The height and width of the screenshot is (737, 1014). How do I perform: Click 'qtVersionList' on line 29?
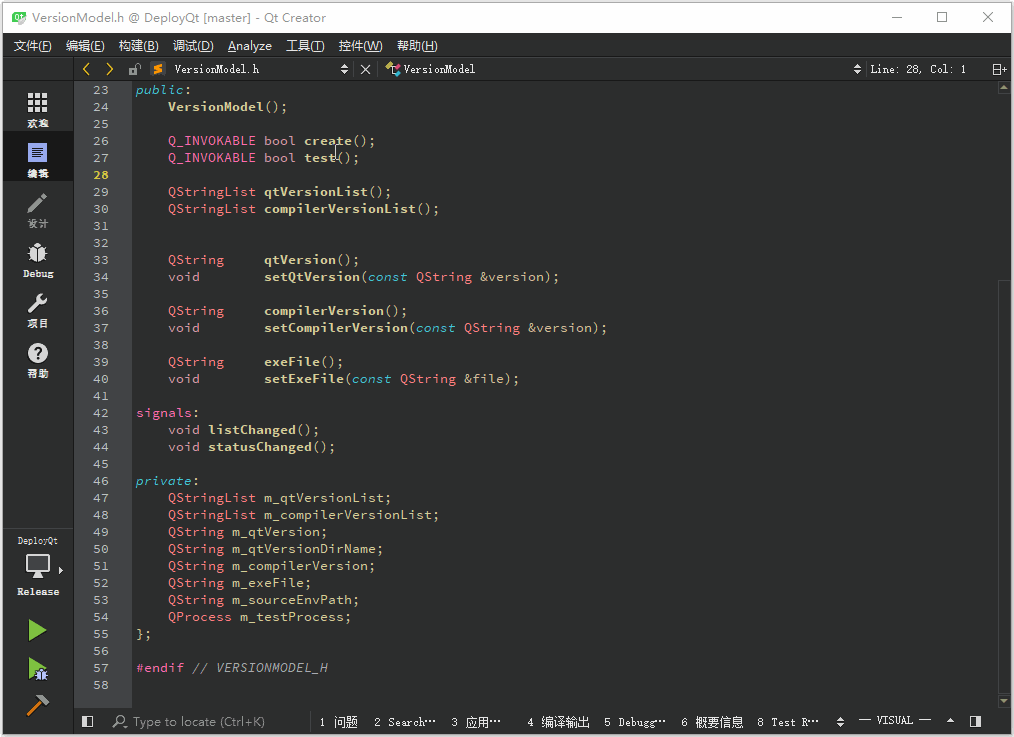(316, 192)
